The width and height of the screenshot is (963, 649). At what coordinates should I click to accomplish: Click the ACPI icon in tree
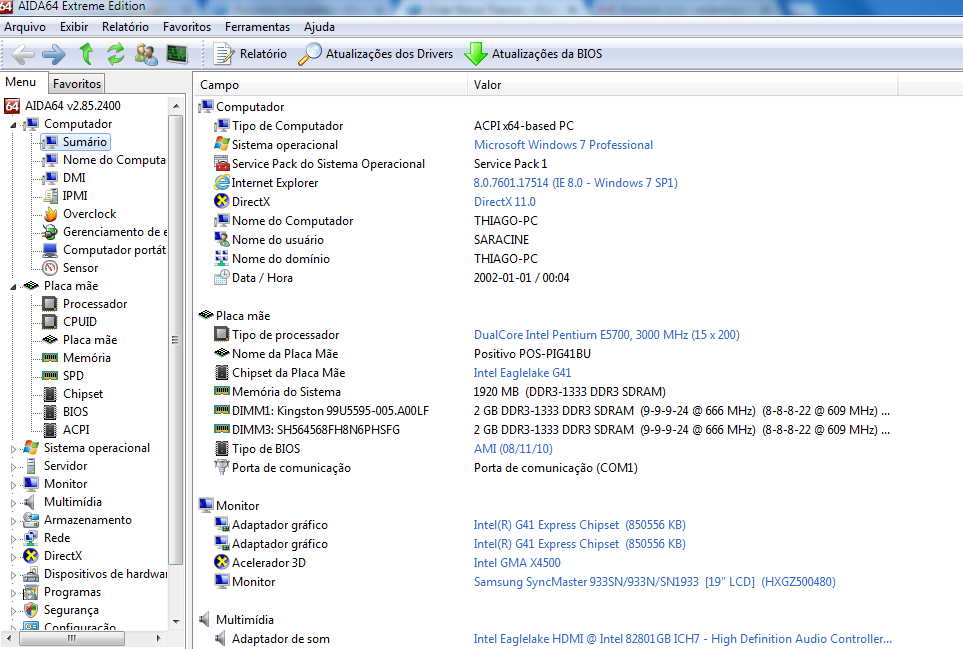(50, 430)
